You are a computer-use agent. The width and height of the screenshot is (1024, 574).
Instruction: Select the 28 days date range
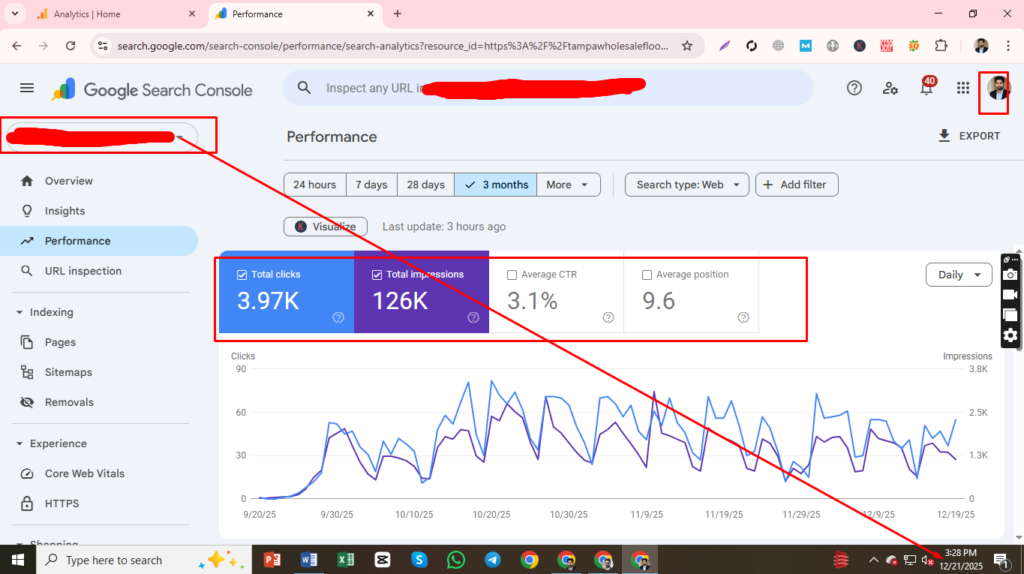pos(426,185)
